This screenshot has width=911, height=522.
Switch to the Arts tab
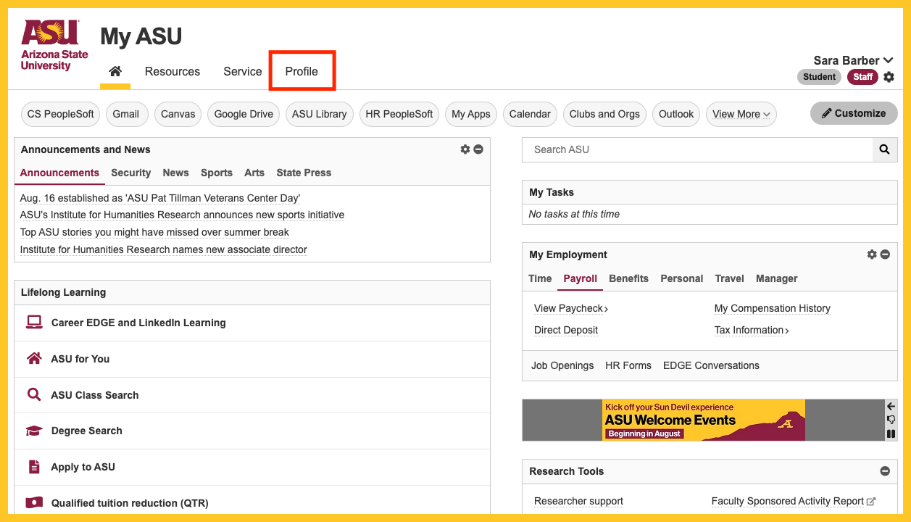coord(254,173)
